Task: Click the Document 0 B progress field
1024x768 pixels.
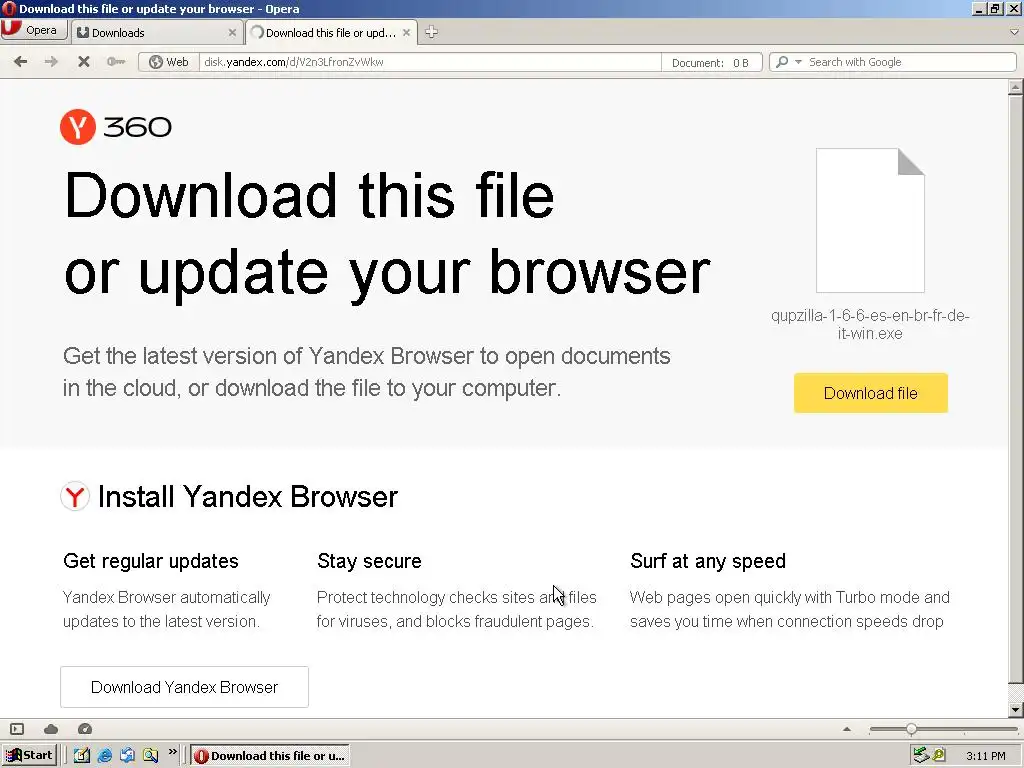Action: coord(711,63)
